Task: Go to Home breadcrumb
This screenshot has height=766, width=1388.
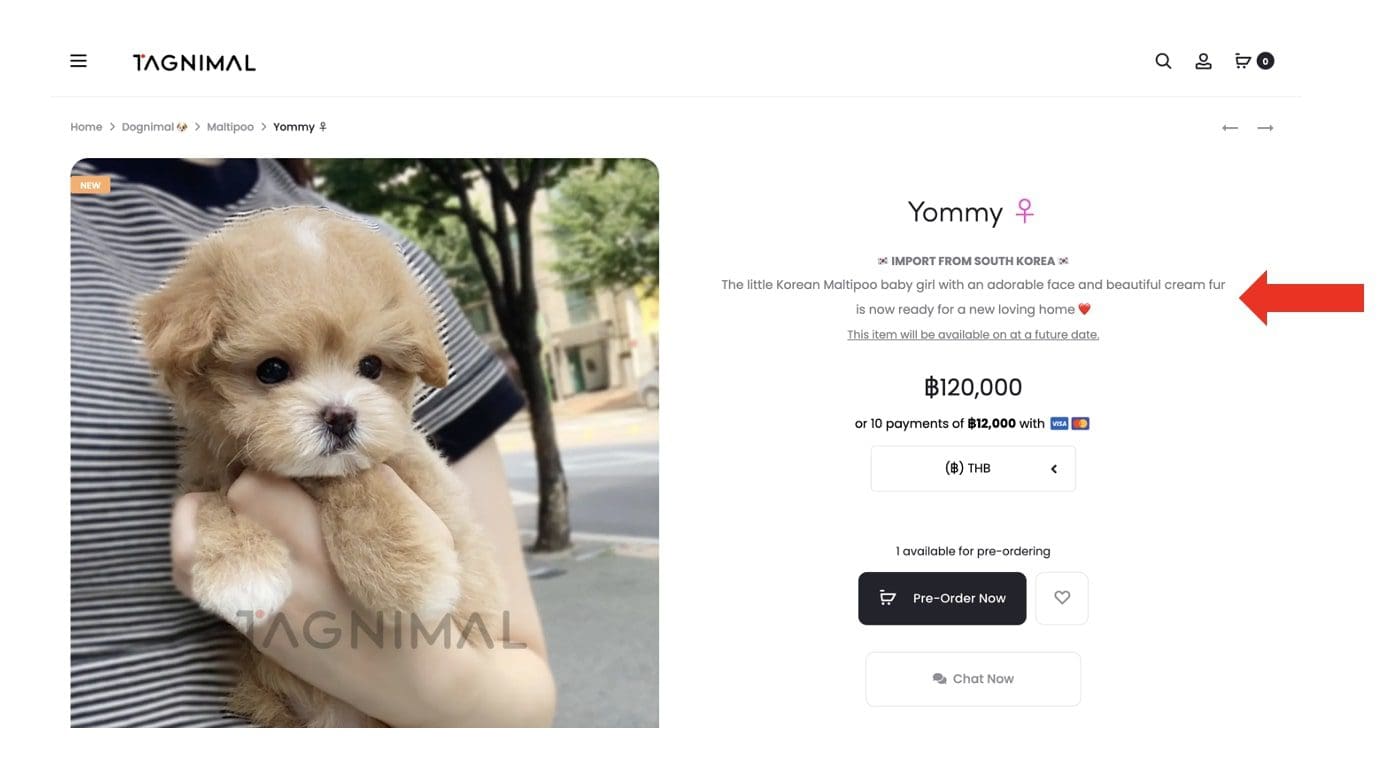Action: [86, 127]
